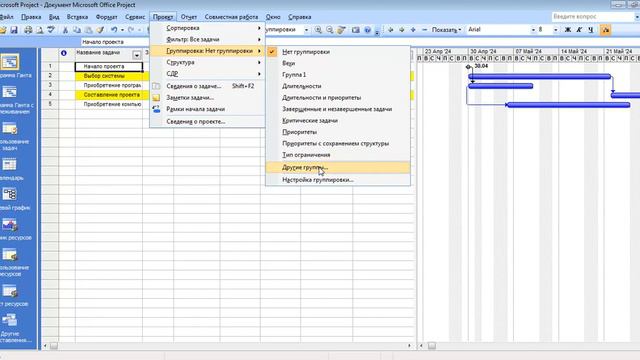
Task: Click 'Сведения о задаче...' menu entry
Action: point(208,86)
